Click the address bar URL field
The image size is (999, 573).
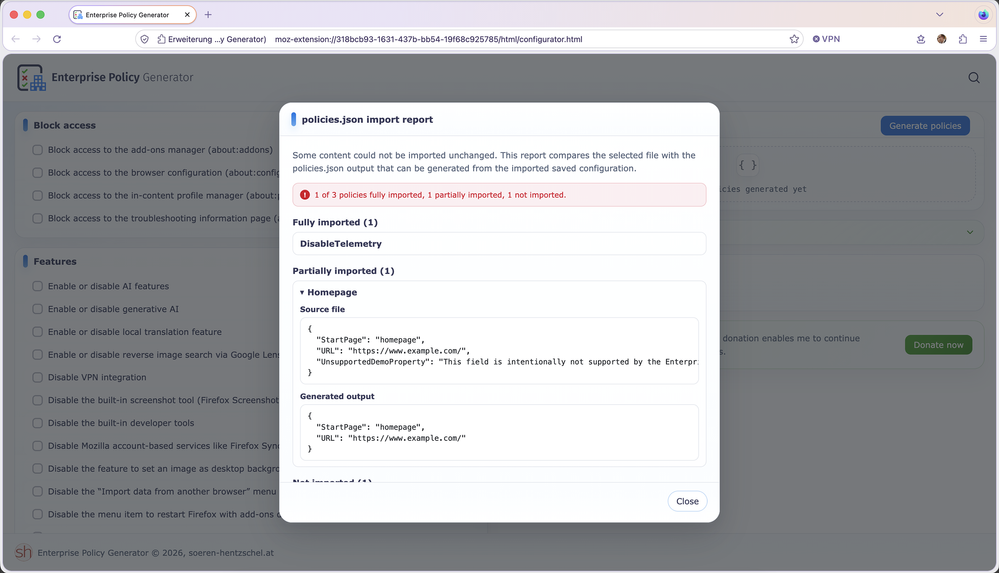point(468,39)
